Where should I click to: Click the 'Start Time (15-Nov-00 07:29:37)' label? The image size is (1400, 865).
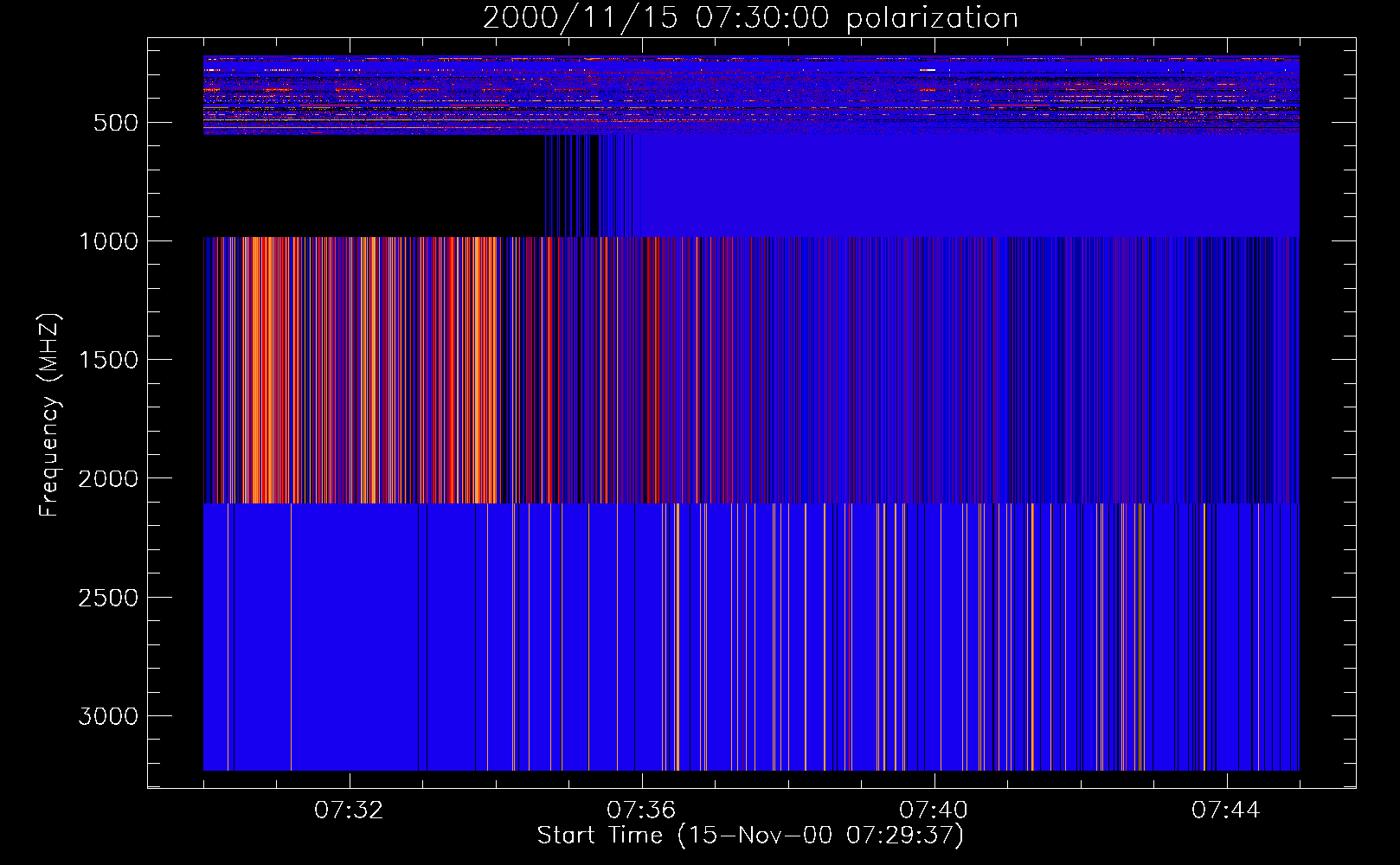(750, 836)
